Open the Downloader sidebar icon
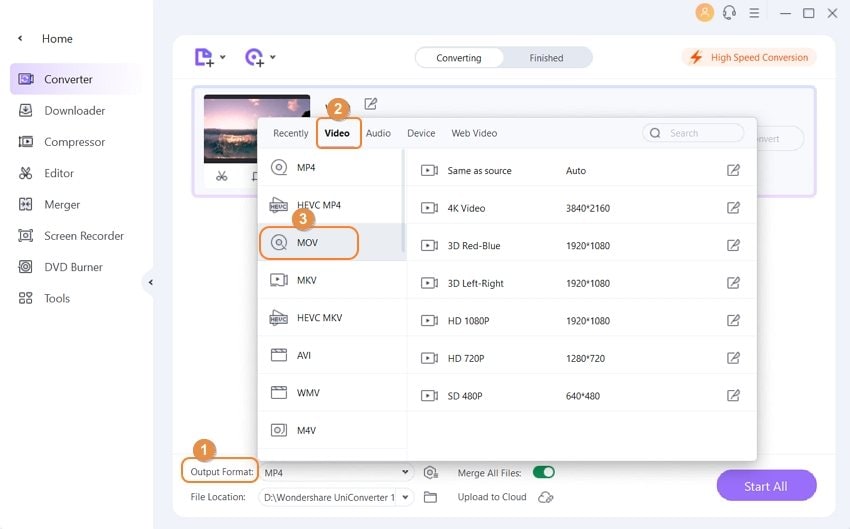The image size is (850, 529). click(25, 111)
